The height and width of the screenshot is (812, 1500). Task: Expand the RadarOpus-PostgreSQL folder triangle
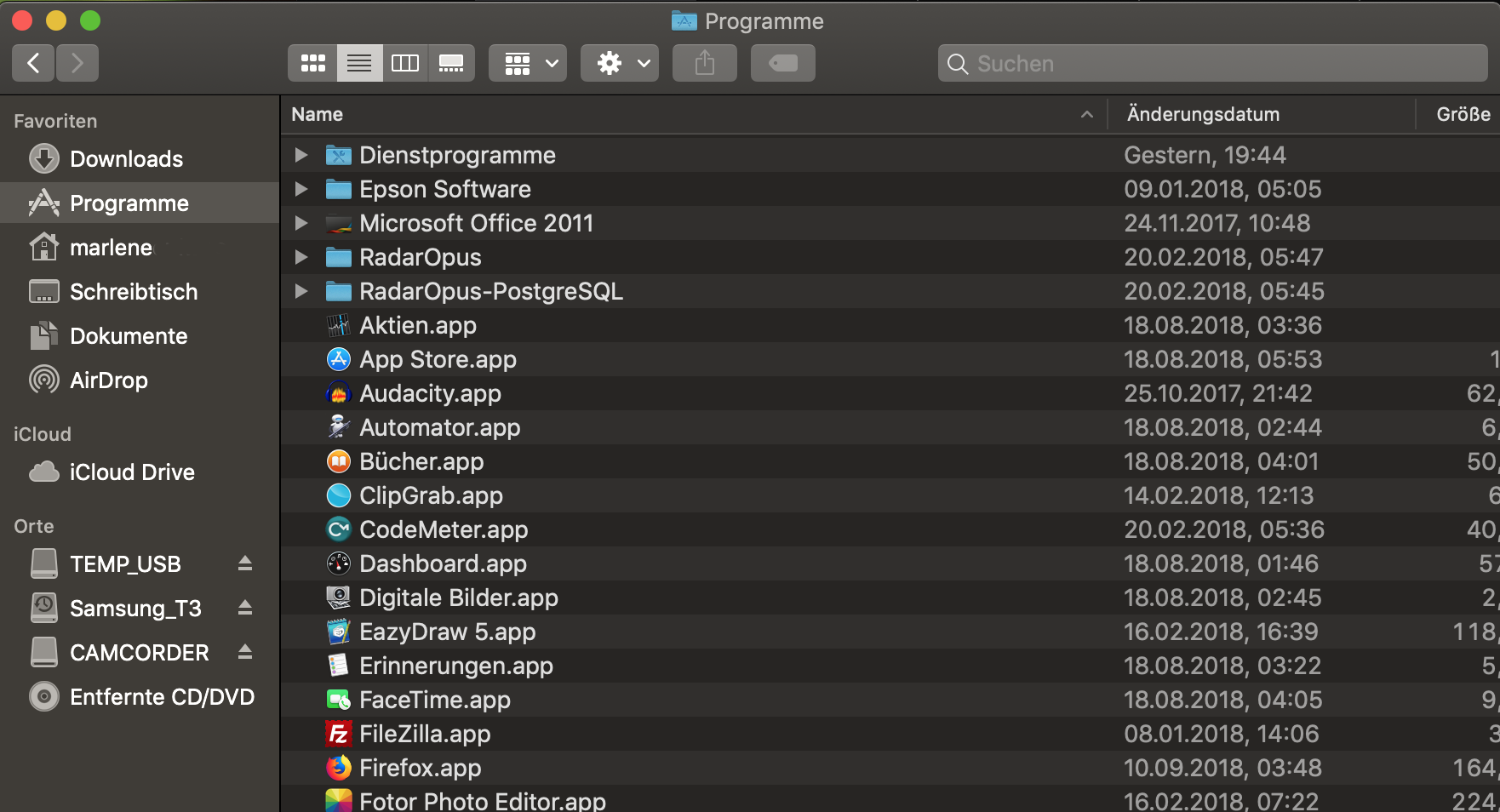301,291
